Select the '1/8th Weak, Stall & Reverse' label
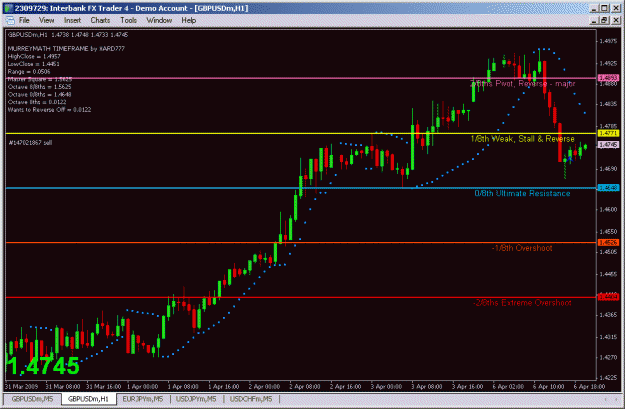Image resolution: width=625 pixels, height=409 pixels. 523,139
